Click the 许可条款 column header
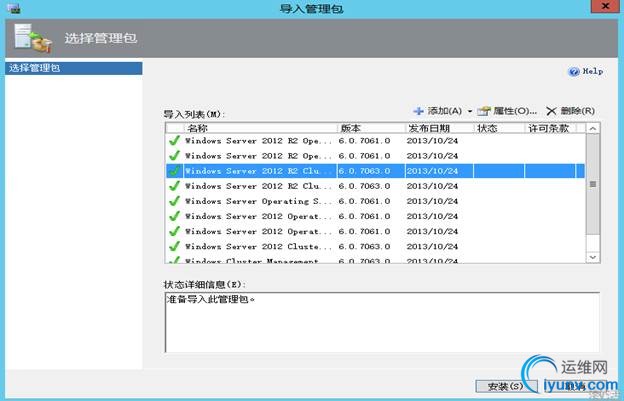Image resolution: width=624 pixels, height=401 pixels. point(550,128)
